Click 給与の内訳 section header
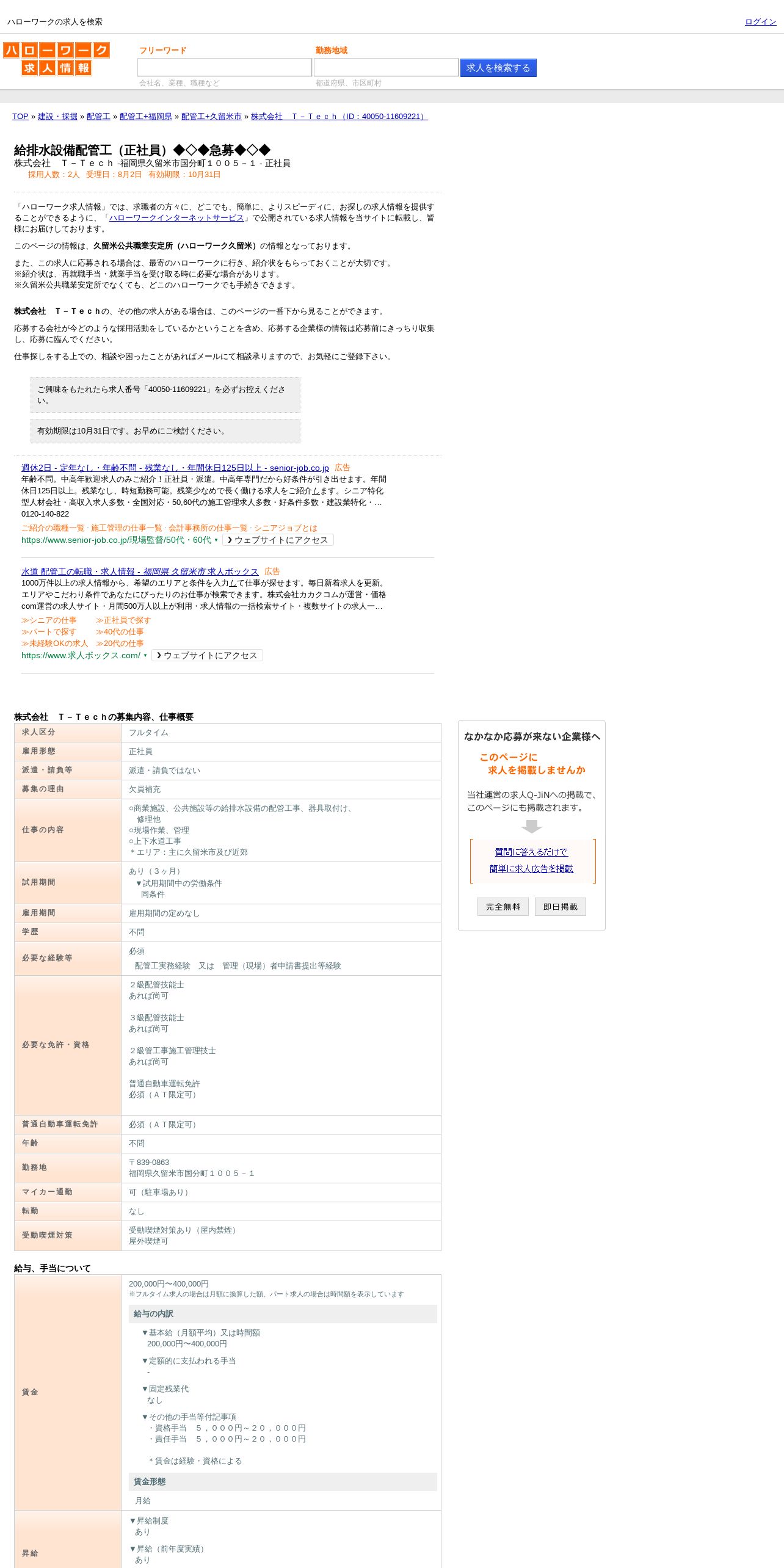This screenshot has height=1568, width=784. [283, 1314]
